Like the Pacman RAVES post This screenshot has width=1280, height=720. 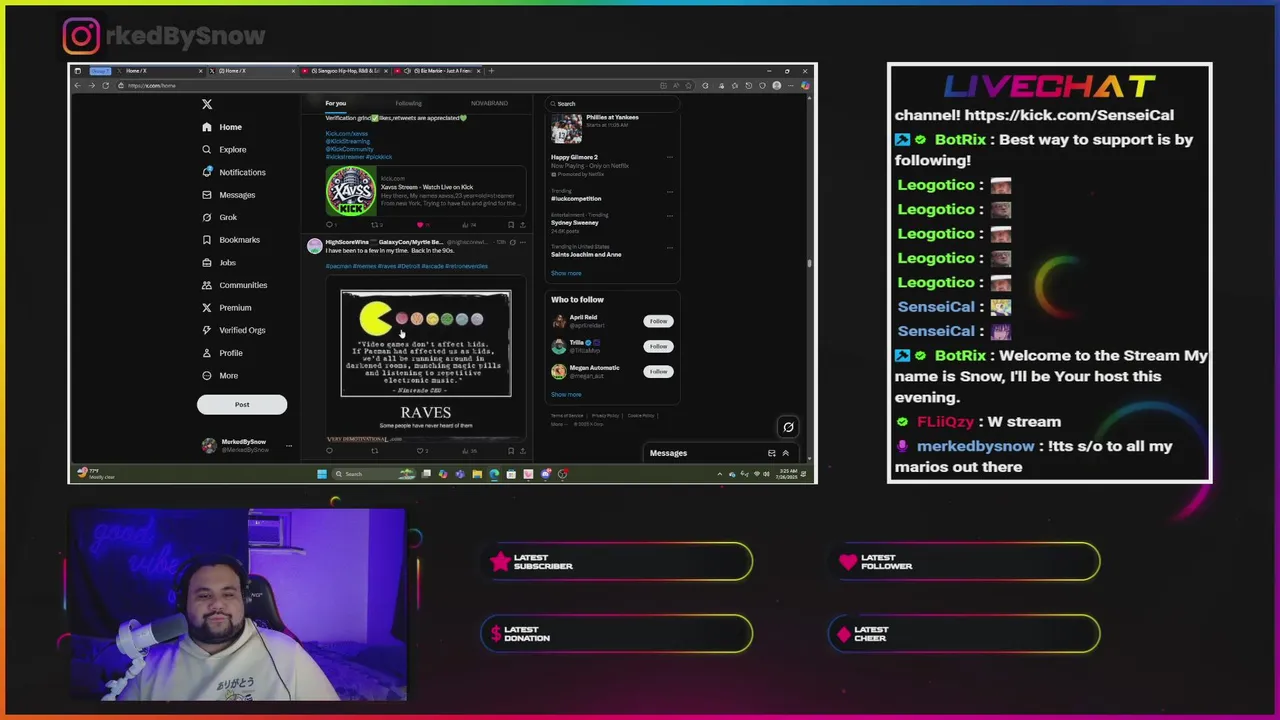[421, 451]
